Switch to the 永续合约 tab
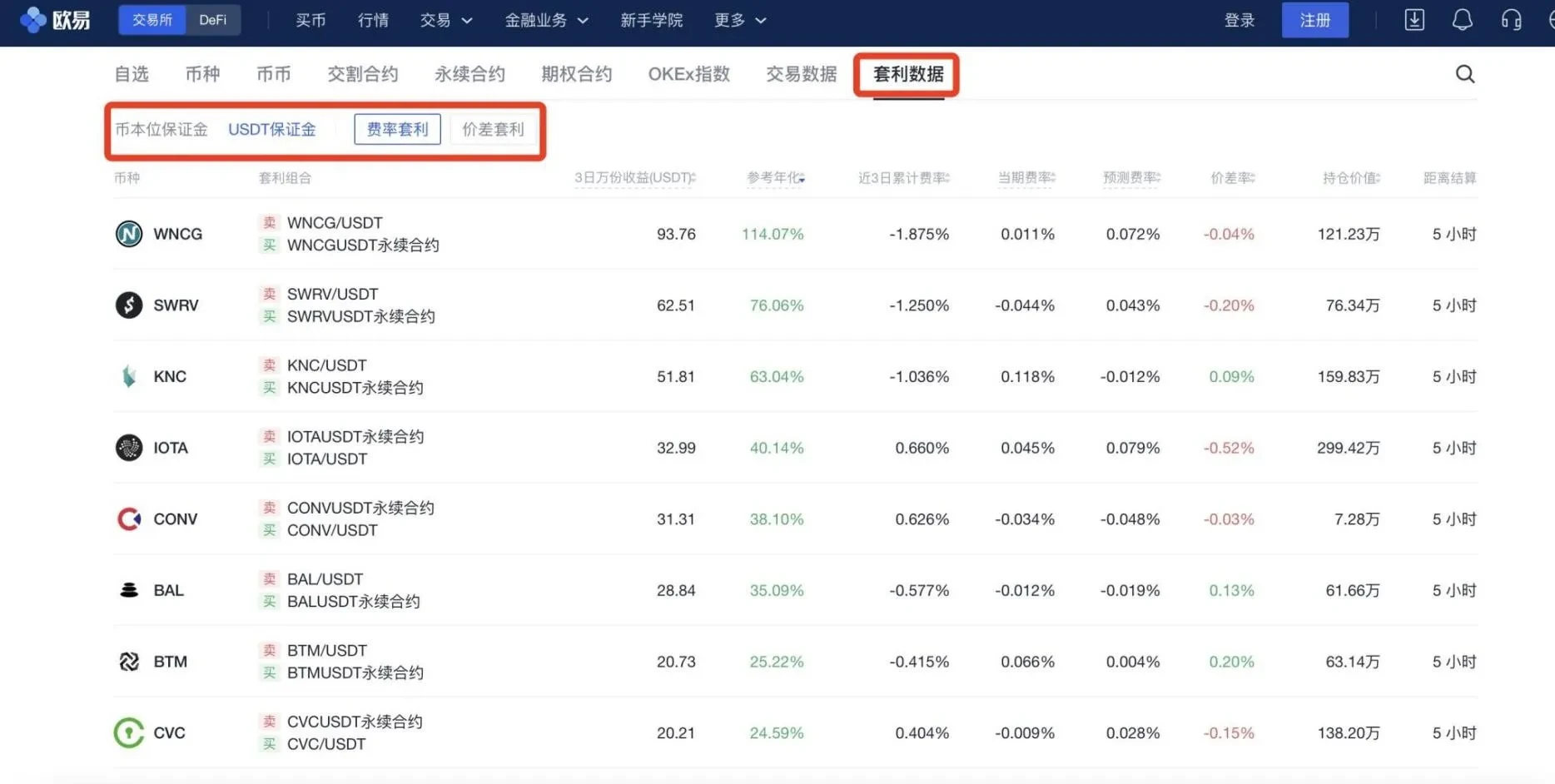Viewport: 1555px width, 784px height. tap(469, 74)
